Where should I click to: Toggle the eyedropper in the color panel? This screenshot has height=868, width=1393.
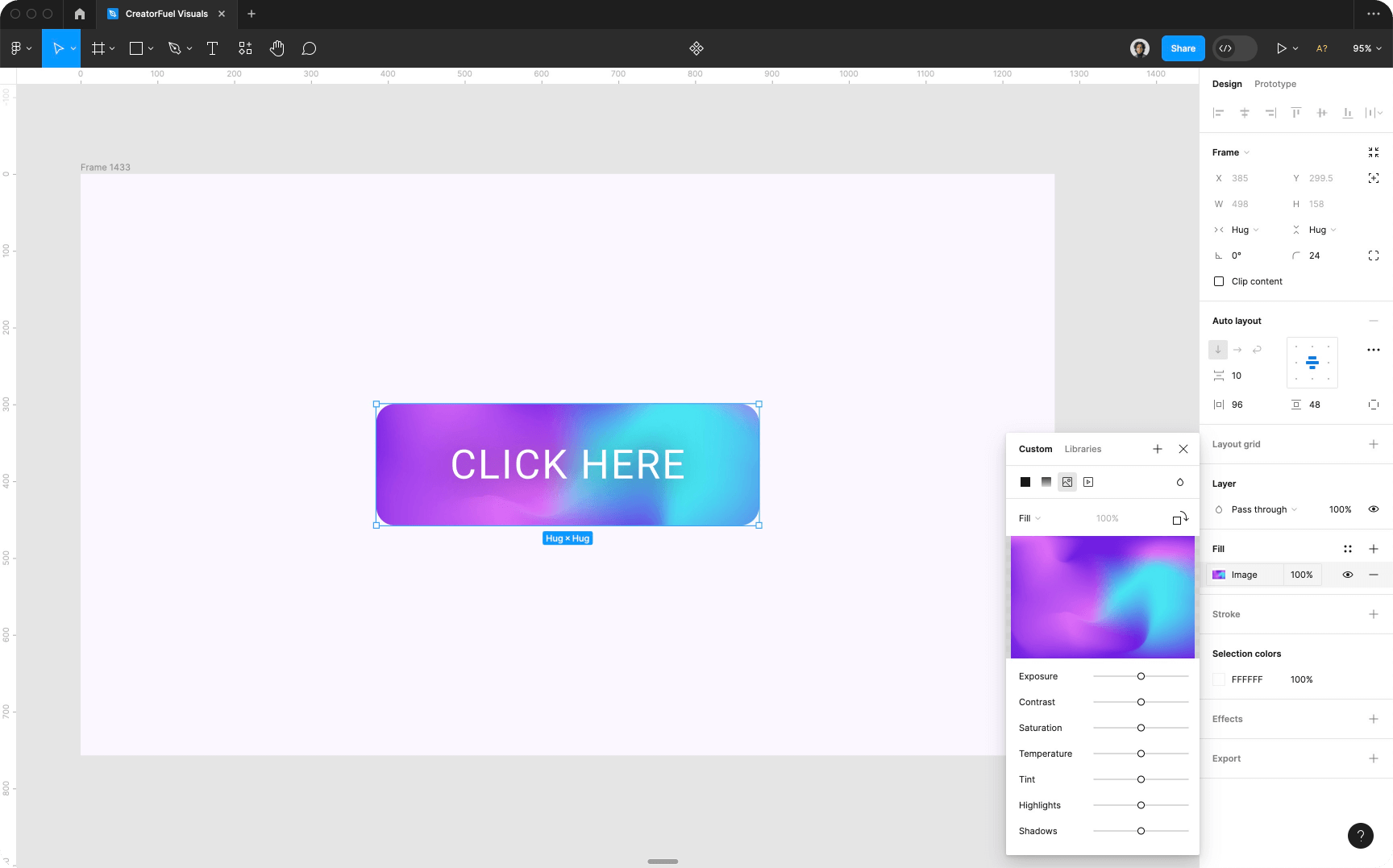pos(1179,482)
